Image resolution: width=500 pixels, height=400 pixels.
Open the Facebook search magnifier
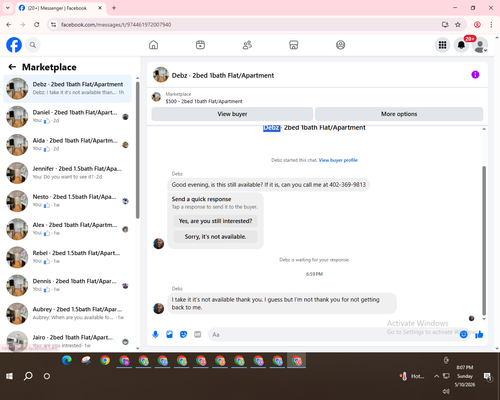click(x=33, y=45)
